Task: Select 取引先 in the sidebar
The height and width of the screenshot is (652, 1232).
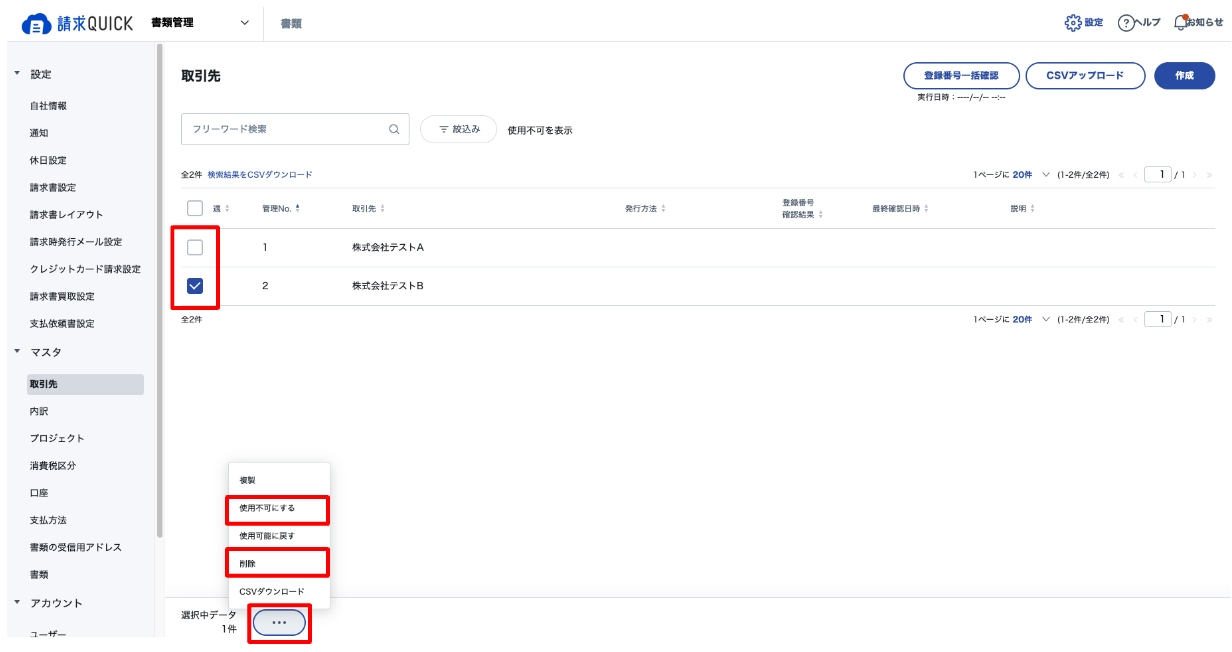Action: (x=86, y=384)
